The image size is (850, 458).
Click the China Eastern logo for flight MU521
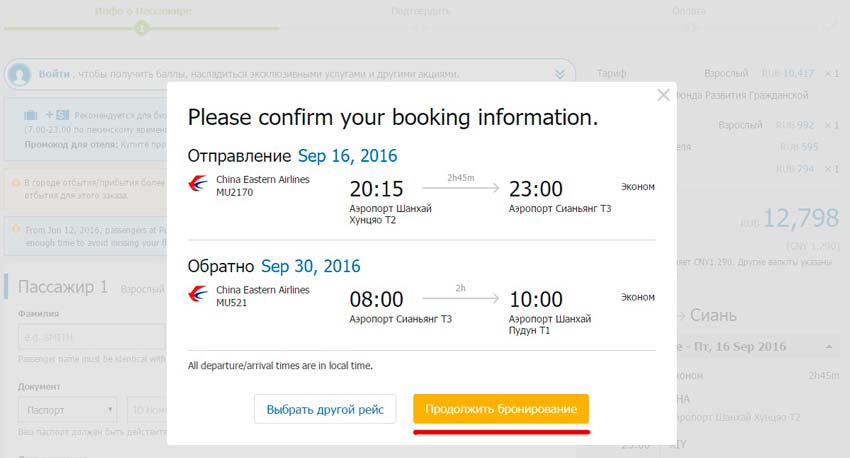pos(198,295)
